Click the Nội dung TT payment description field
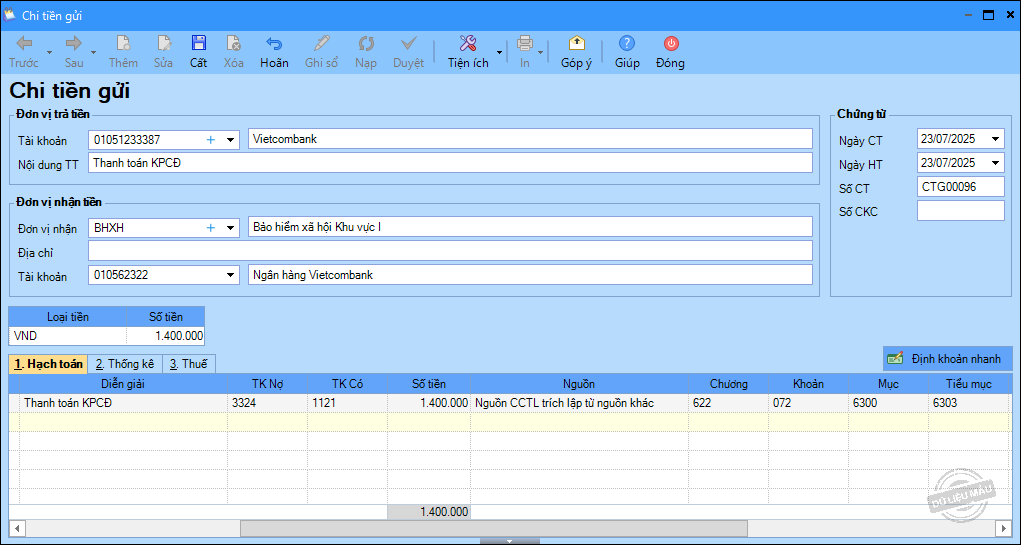The width and height of the screenshot is (1021, 545). point(450,163)
